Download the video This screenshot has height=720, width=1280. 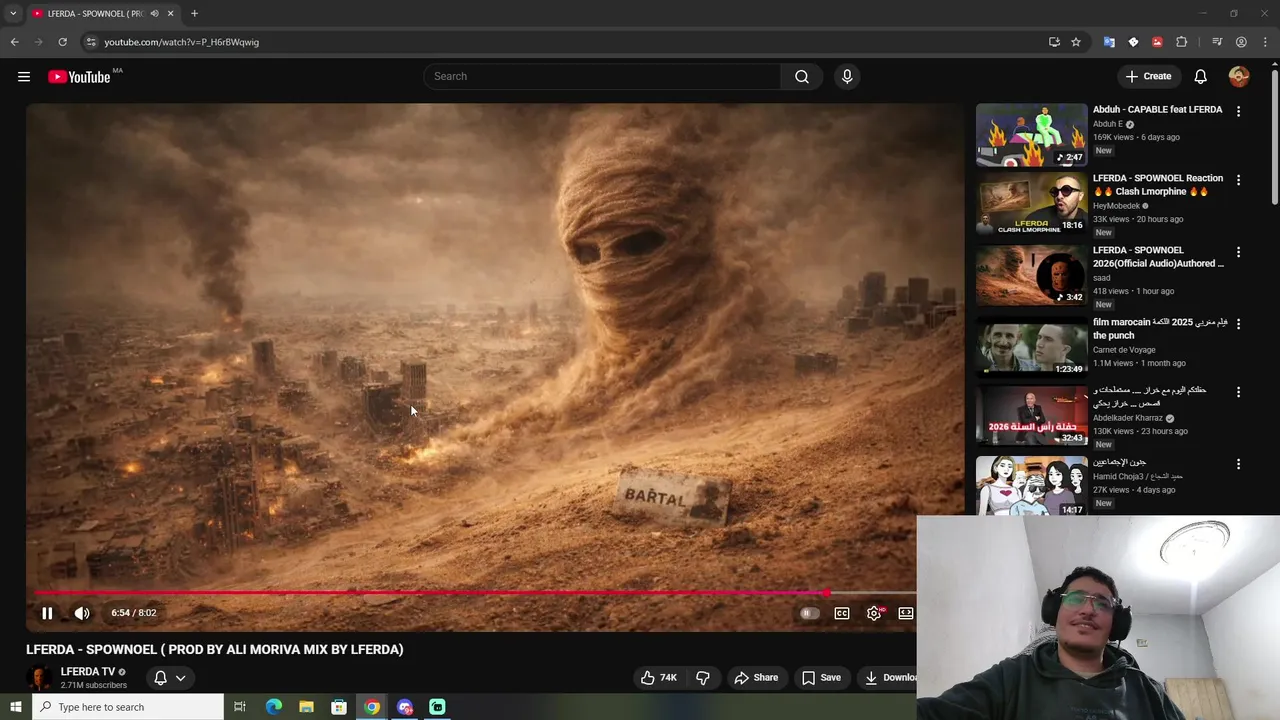coord(890,678)
